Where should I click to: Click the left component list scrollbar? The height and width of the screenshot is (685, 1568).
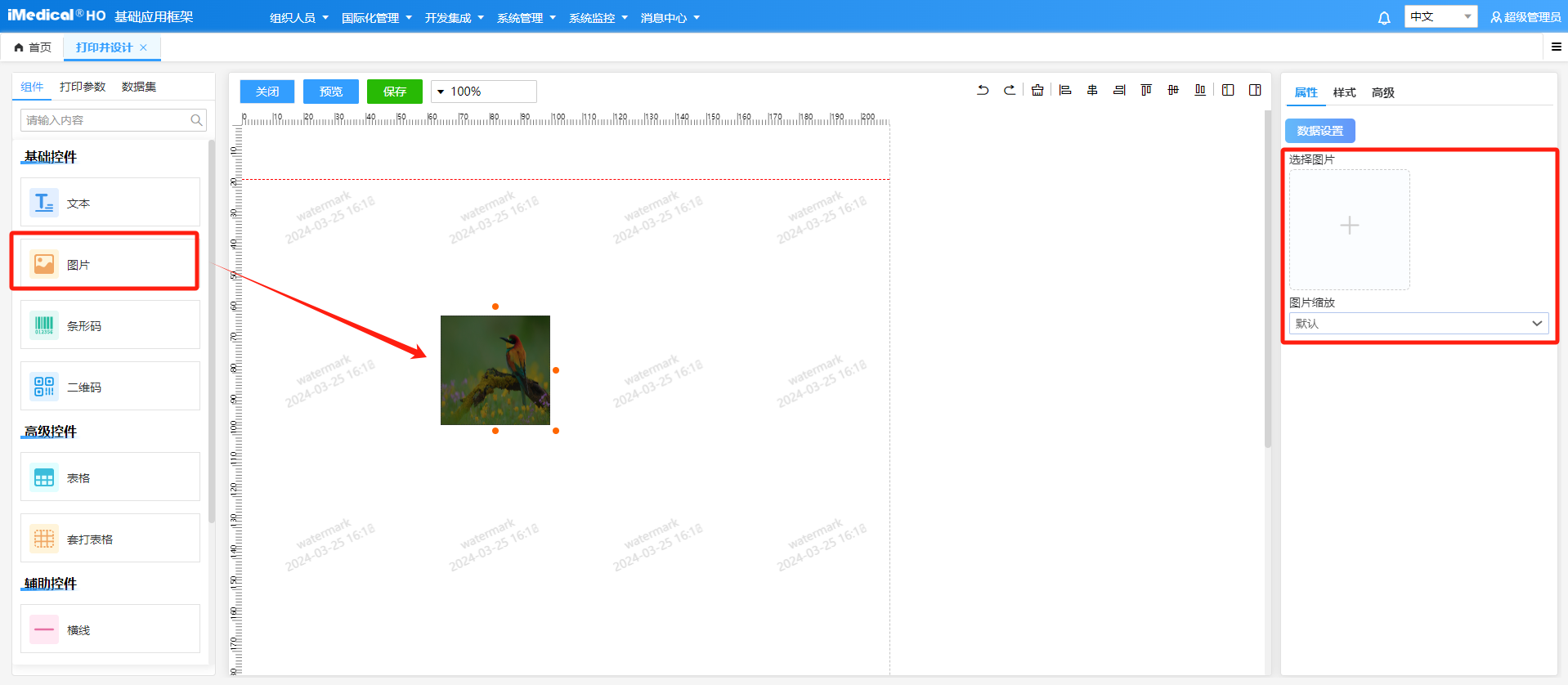click(212, 327)
